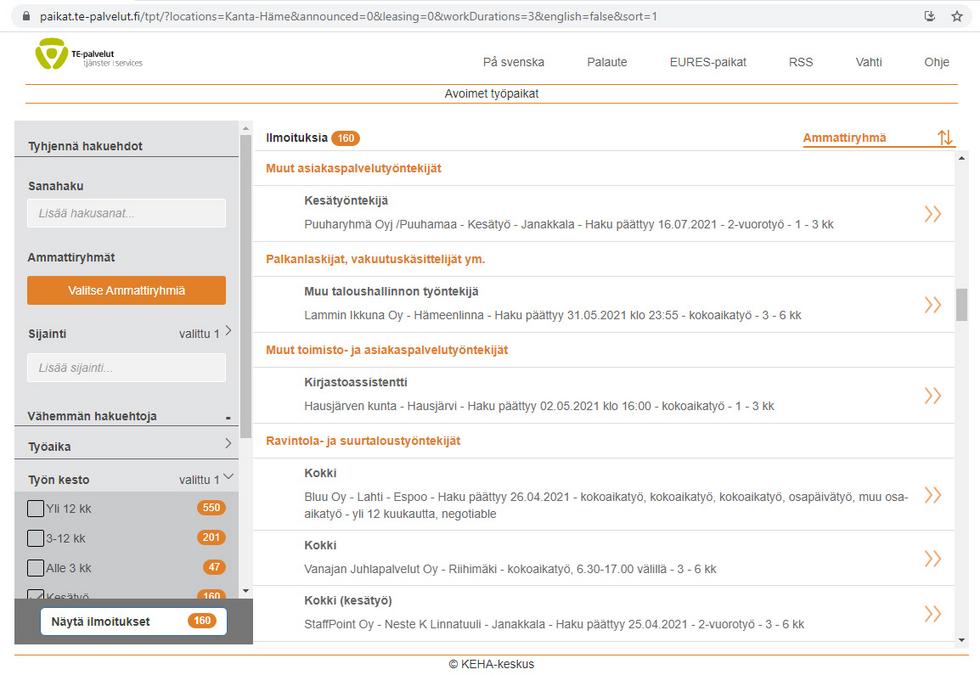Open the Kirjastoassistentti listing arrow icon
The height and width of the screenshot is (675, 980).
932,396
